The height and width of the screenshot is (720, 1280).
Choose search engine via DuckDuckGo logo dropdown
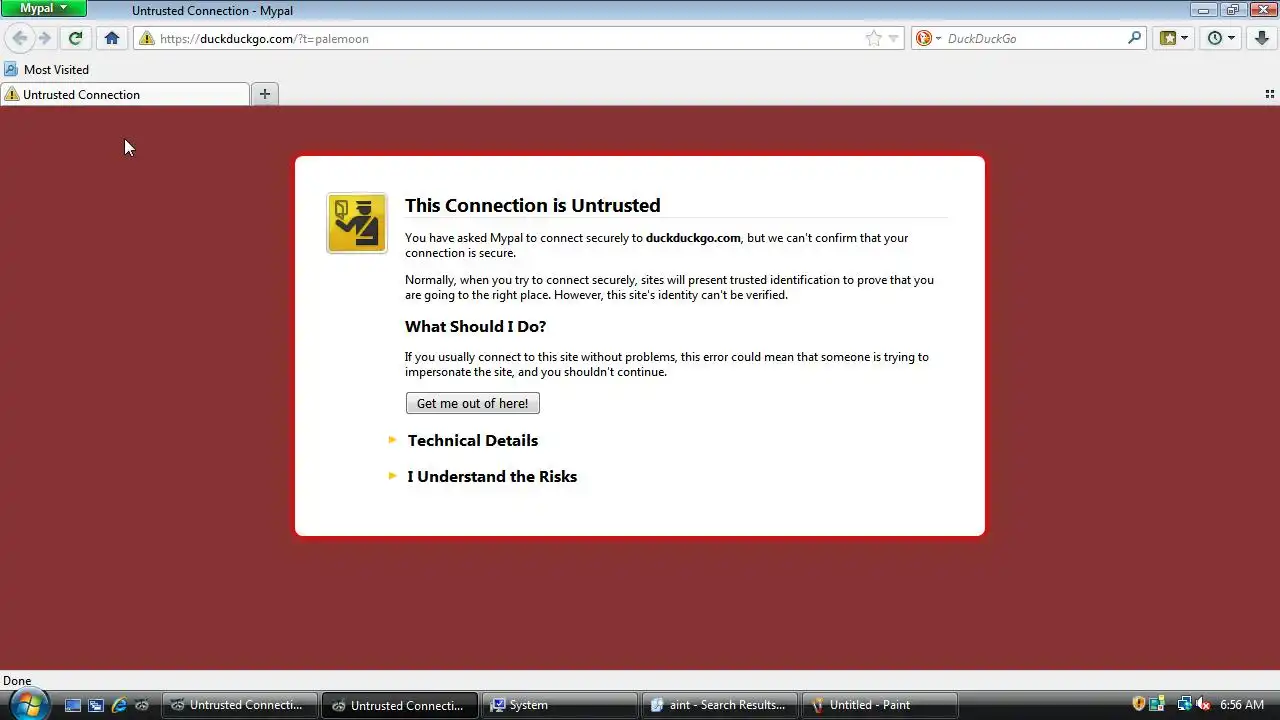pos(928,38)
